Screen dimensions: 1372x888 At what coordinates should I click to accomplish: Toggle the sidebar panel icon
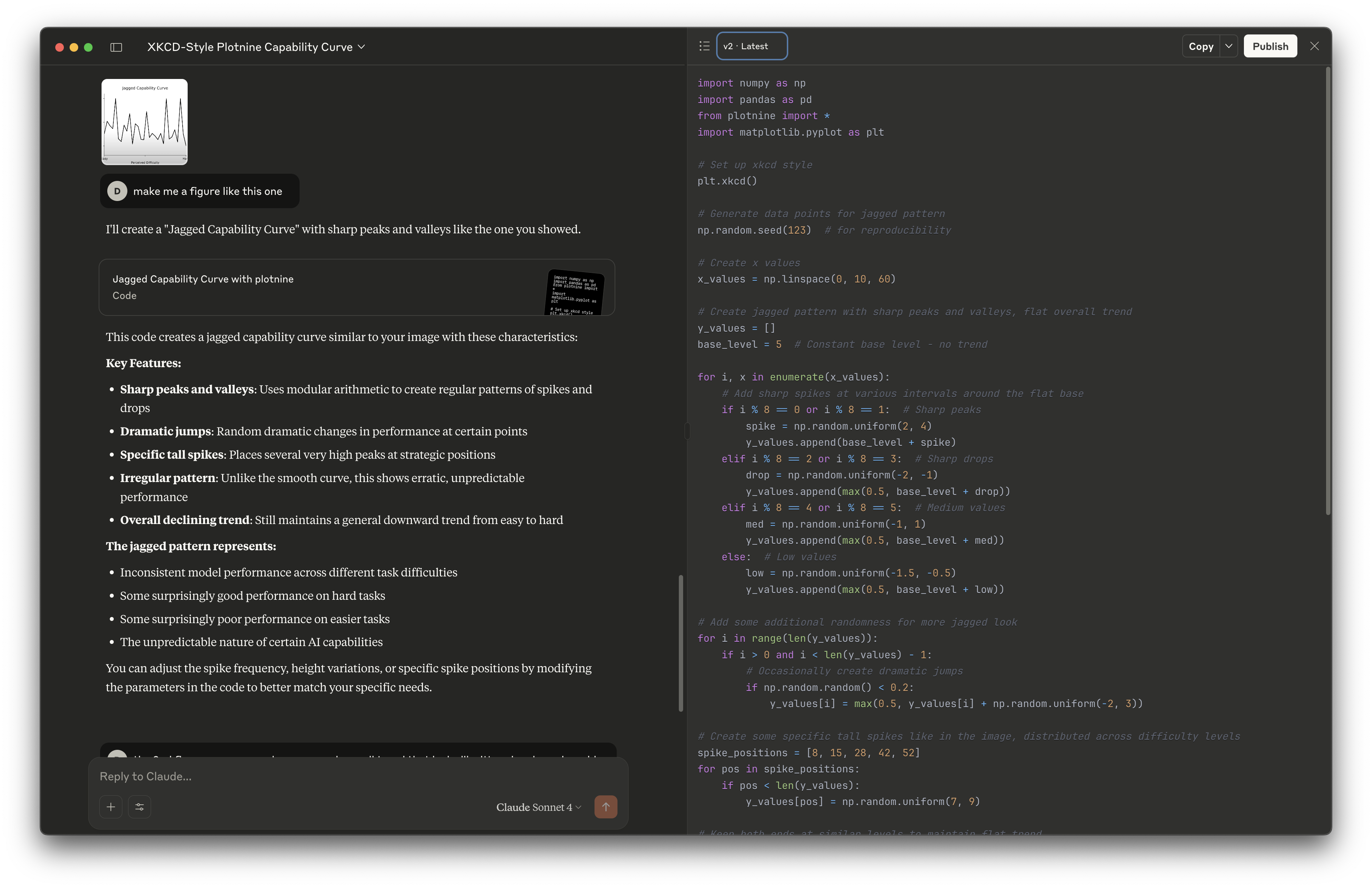pyautogui.click(x=116, y=47)
